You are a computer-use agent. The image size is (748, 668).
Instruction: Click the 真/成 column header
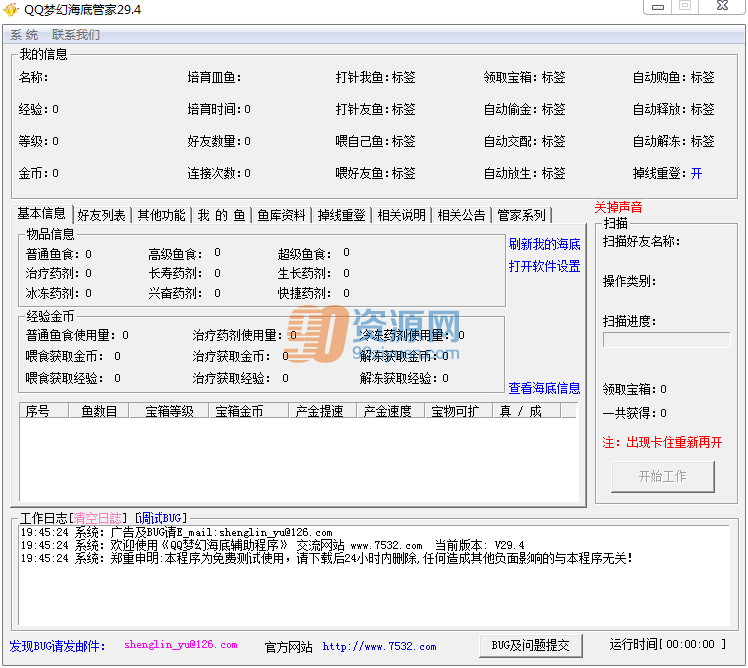[526, 411]
